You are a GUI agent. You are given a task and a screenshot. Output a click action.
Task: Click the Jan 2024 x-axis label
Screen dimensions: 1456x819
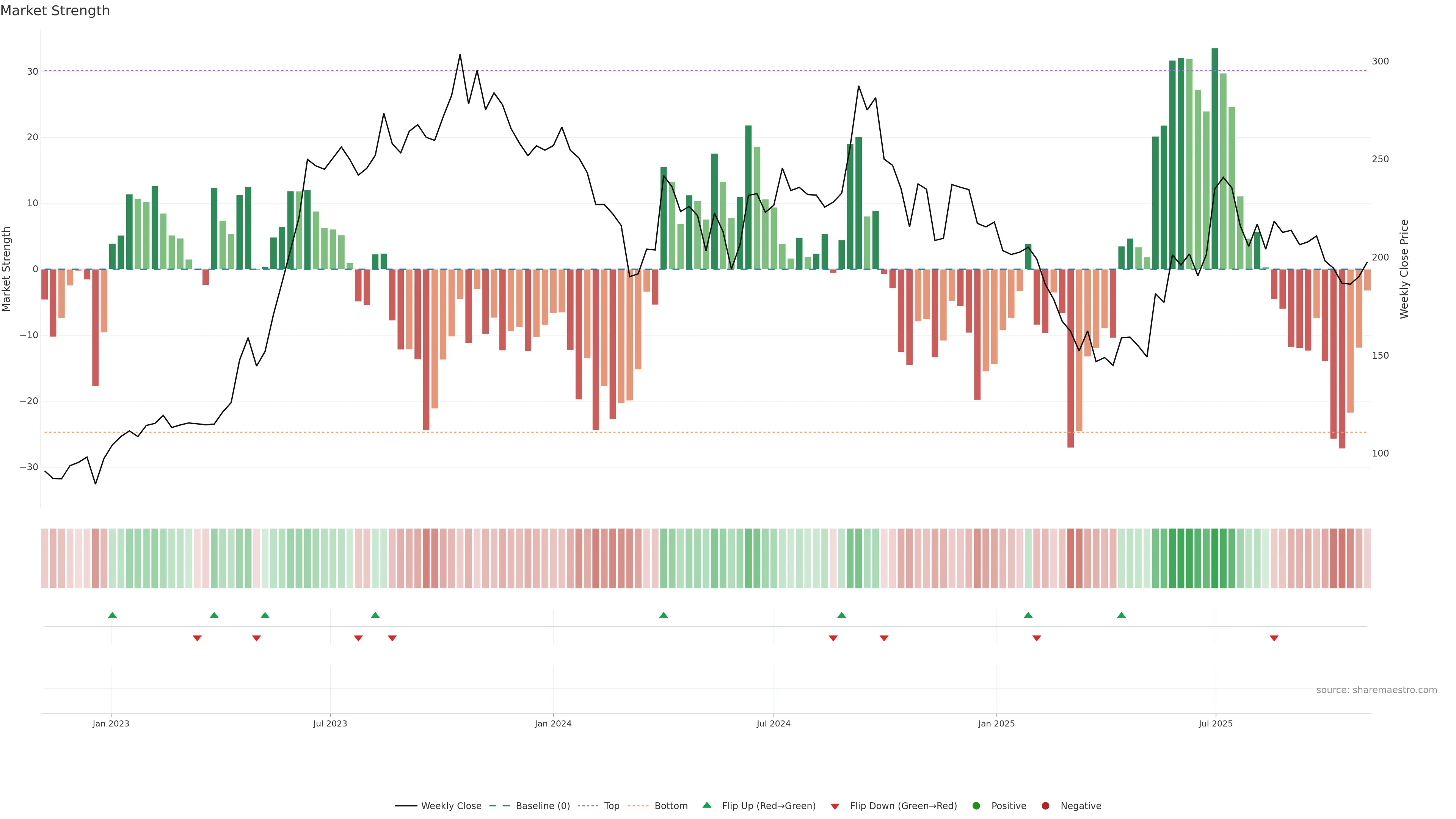[553, 724]
